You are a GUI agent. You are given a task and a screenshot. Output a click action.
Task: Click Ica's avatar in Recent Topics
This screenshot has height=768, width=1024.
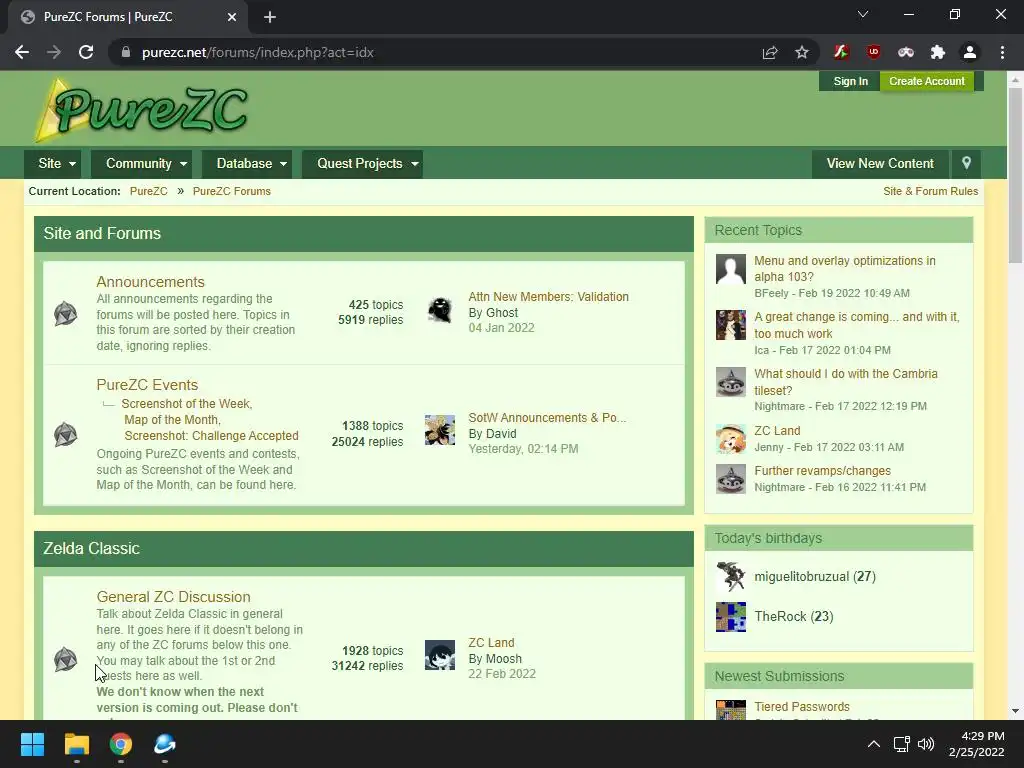[x=731, y=325]
